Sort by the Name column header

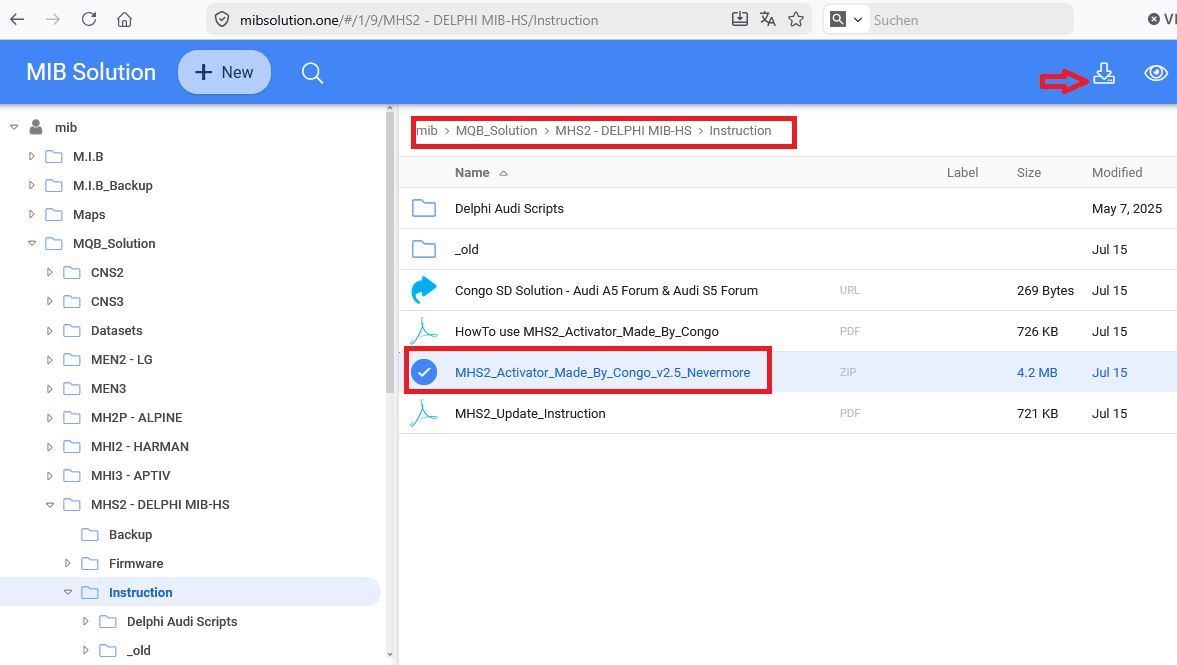pos(472,173)
